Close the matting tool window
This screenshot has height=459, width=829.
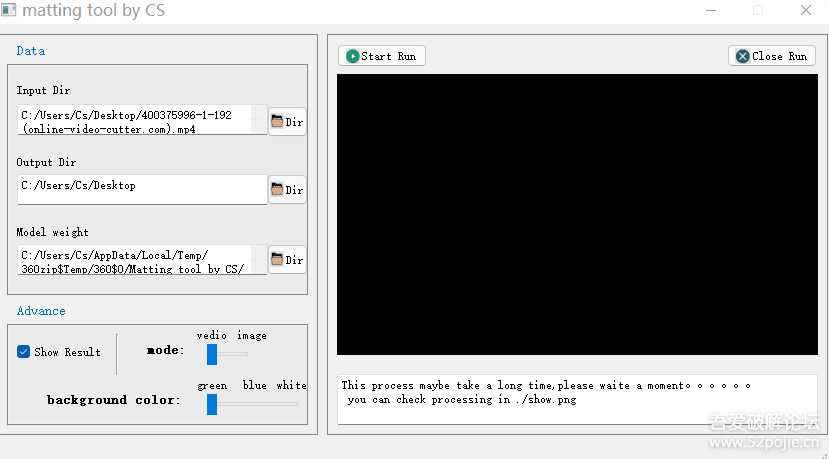click(805, 11)
